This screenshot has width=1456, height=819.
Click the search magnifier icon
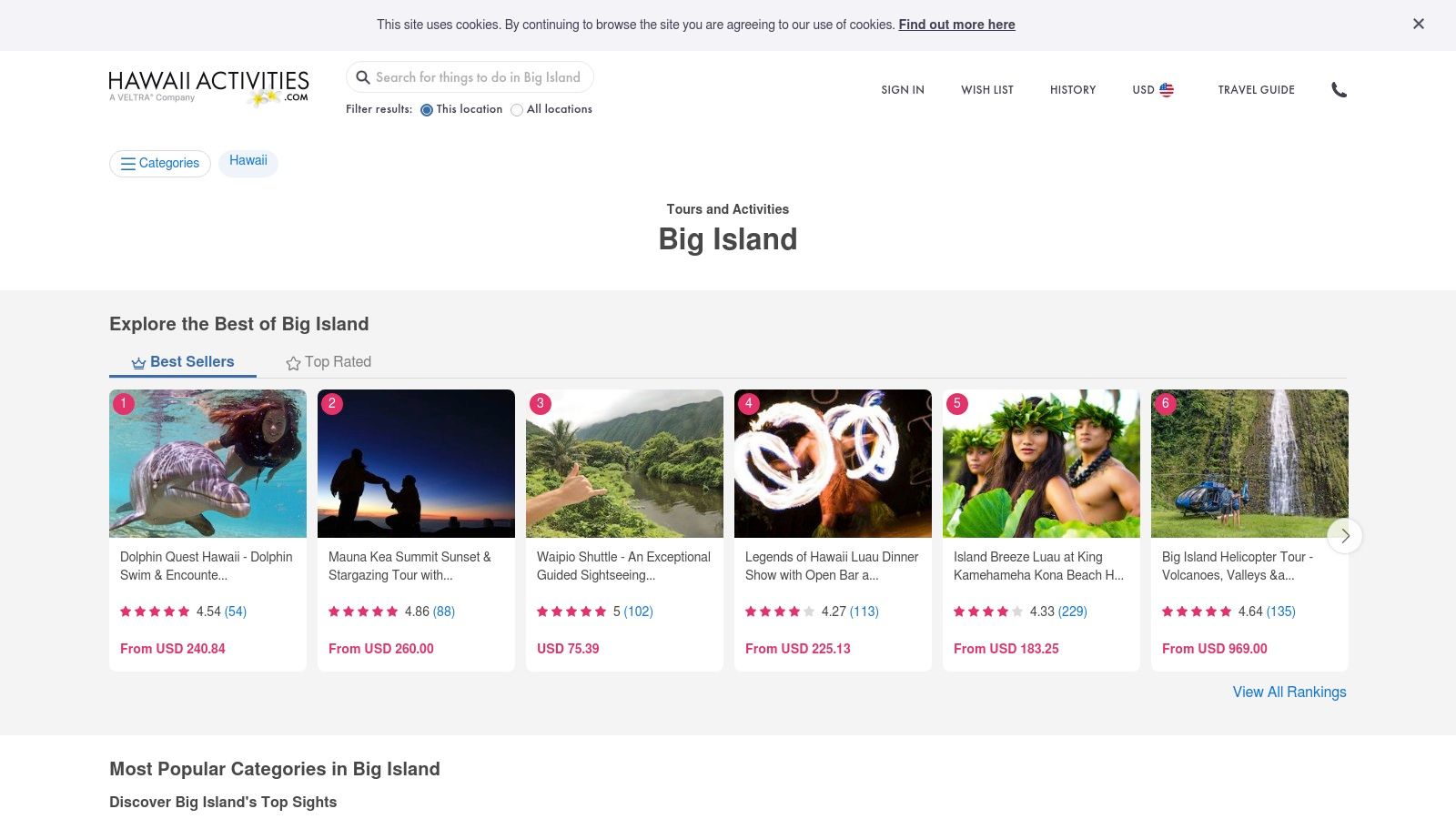(363, 77)
